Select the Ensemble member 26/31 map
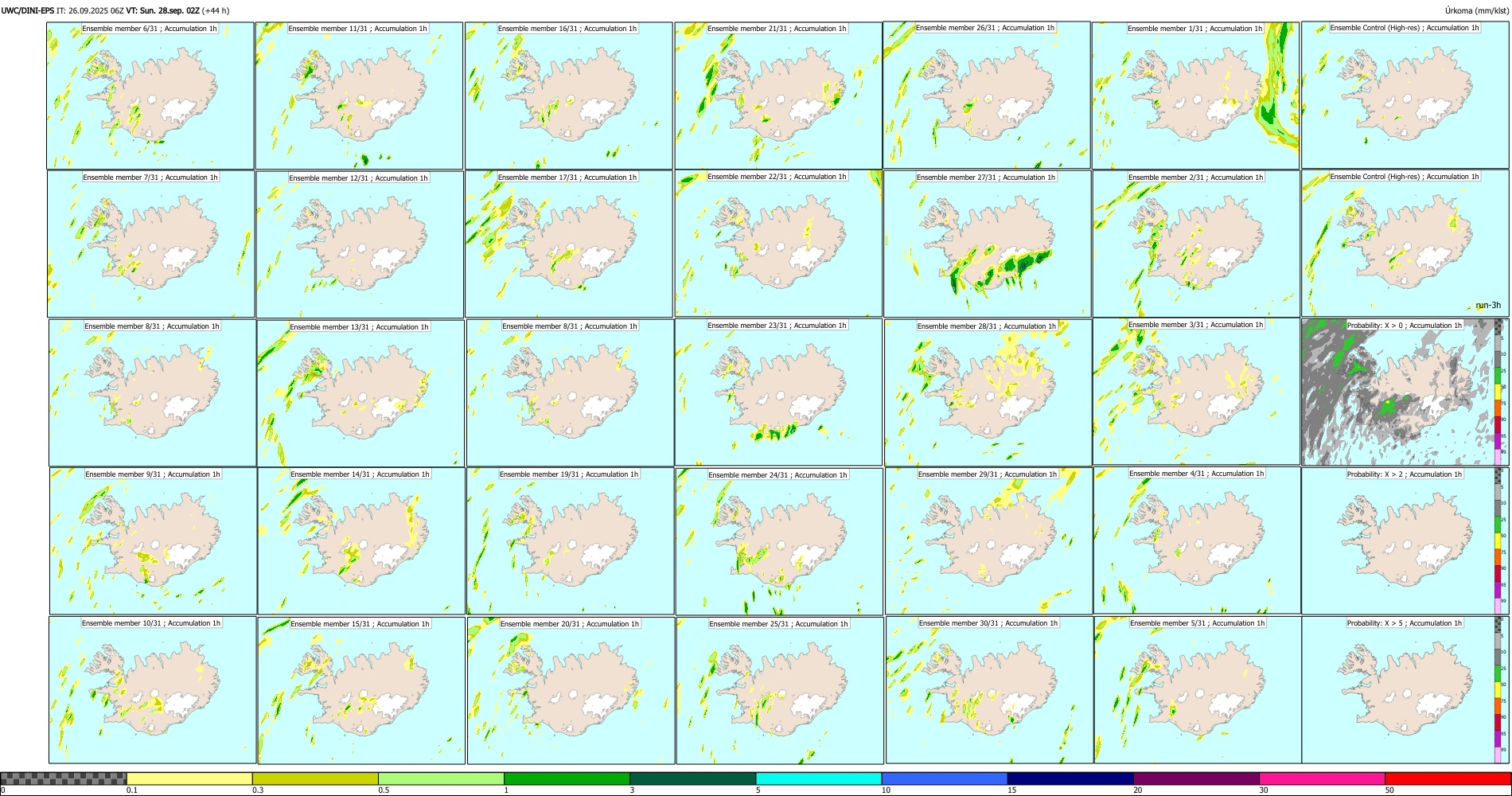The image size is (1512, 796). [987, 95]
